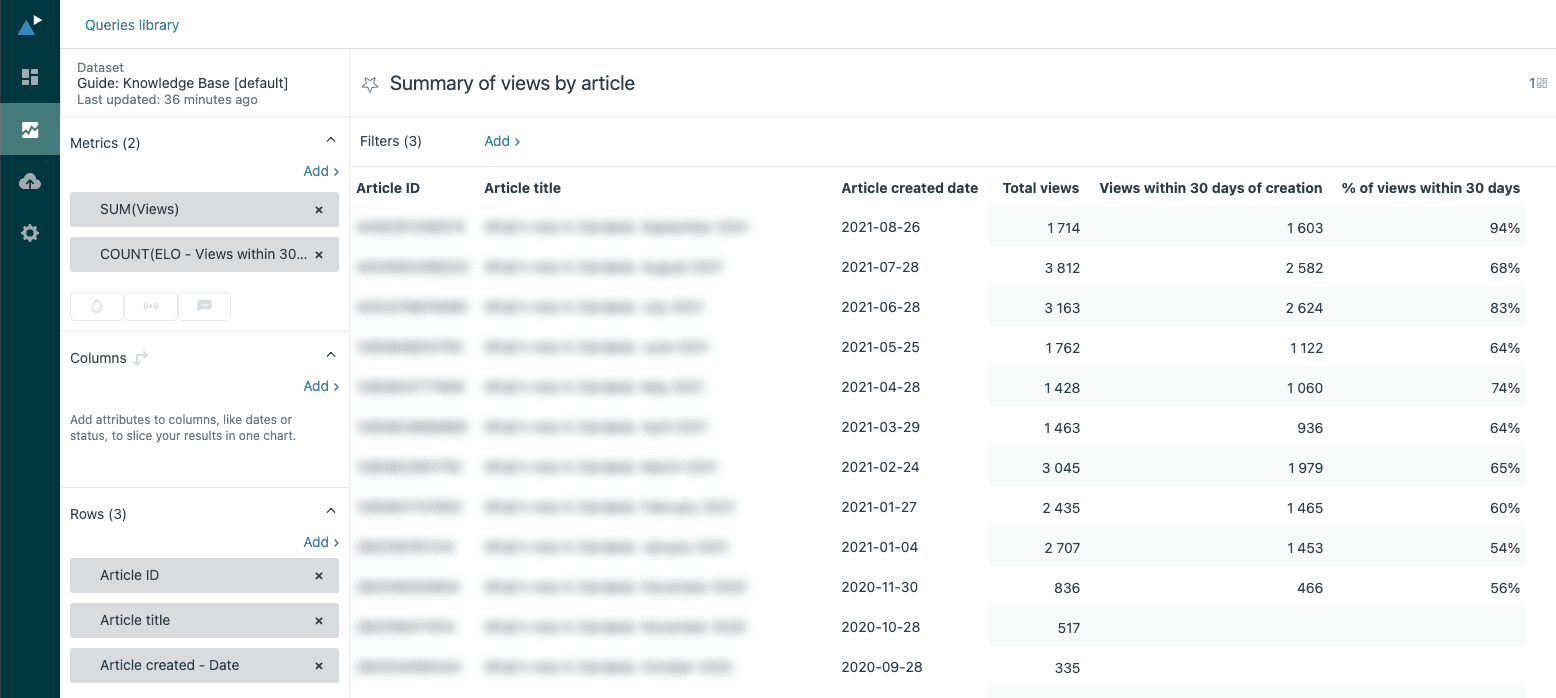Click the cloud upload icon in sidebar
The image size is (1556, 698).
click(x=29, y=181)
